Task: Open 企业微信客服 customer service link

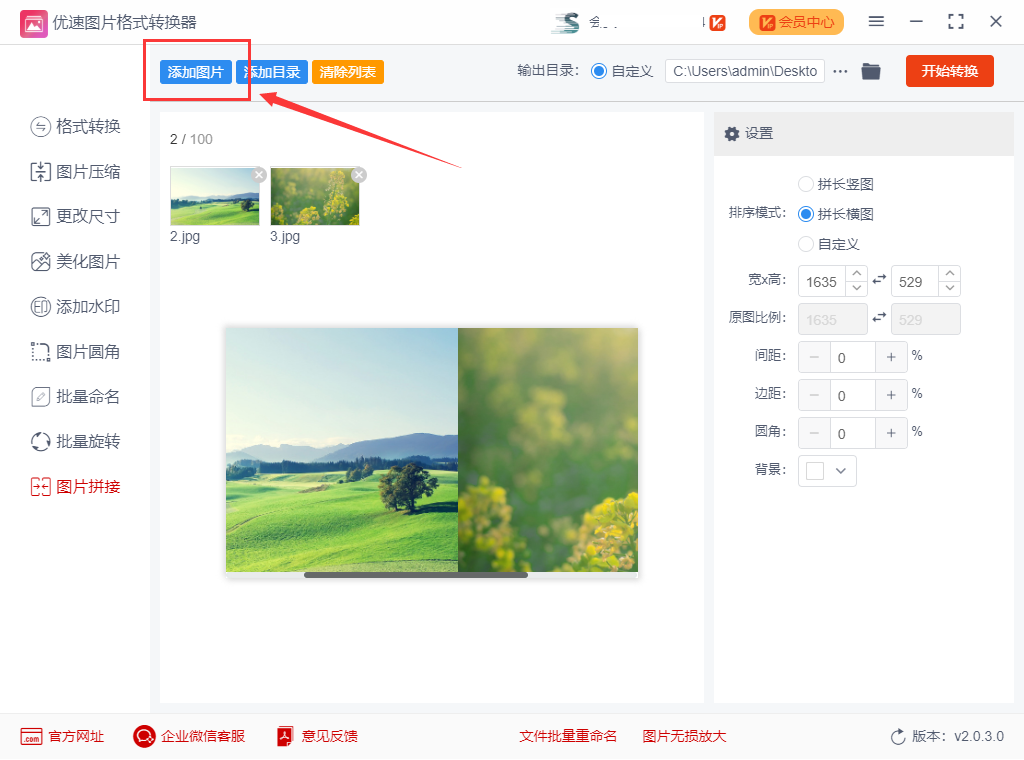Action: (x=189, y=736)
